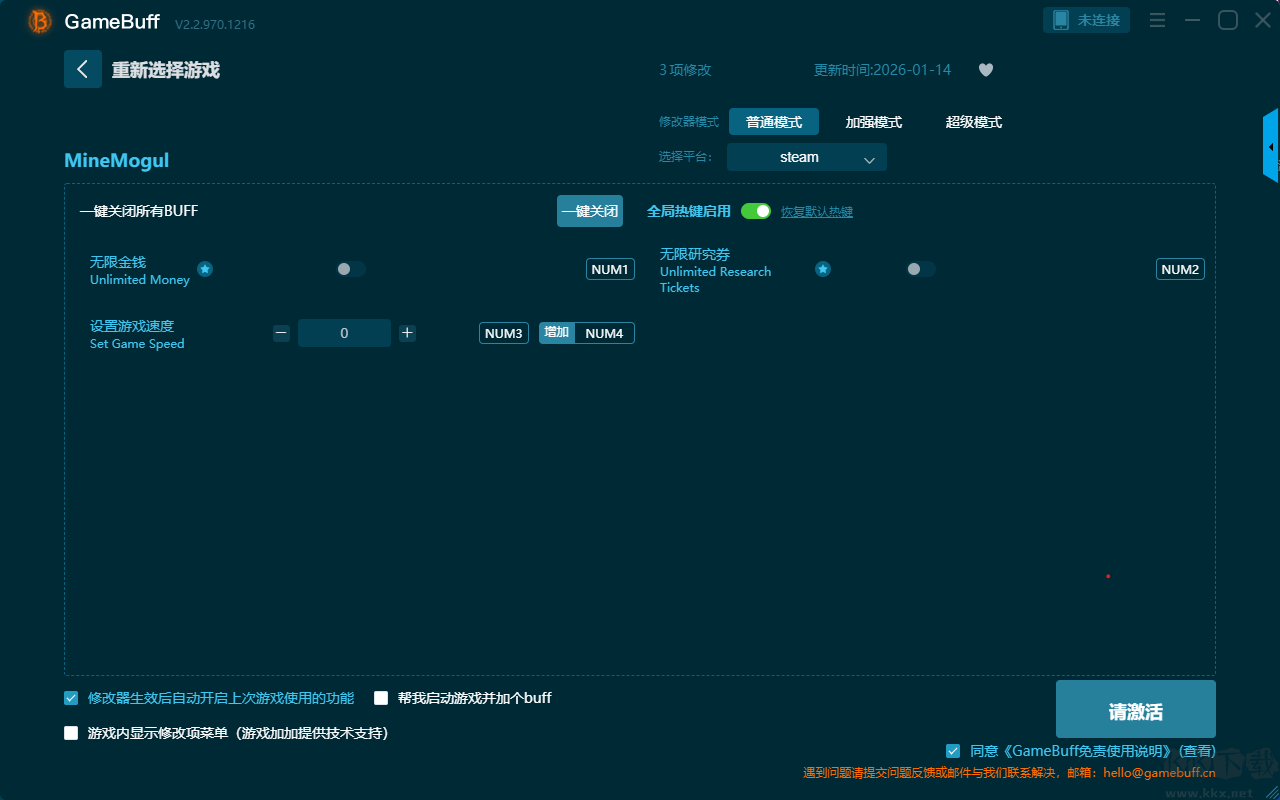The width and height of the screenshot is (1280, 800).
Task: Click the phone icon in 未连接 button
Action: pos(1061,20)
